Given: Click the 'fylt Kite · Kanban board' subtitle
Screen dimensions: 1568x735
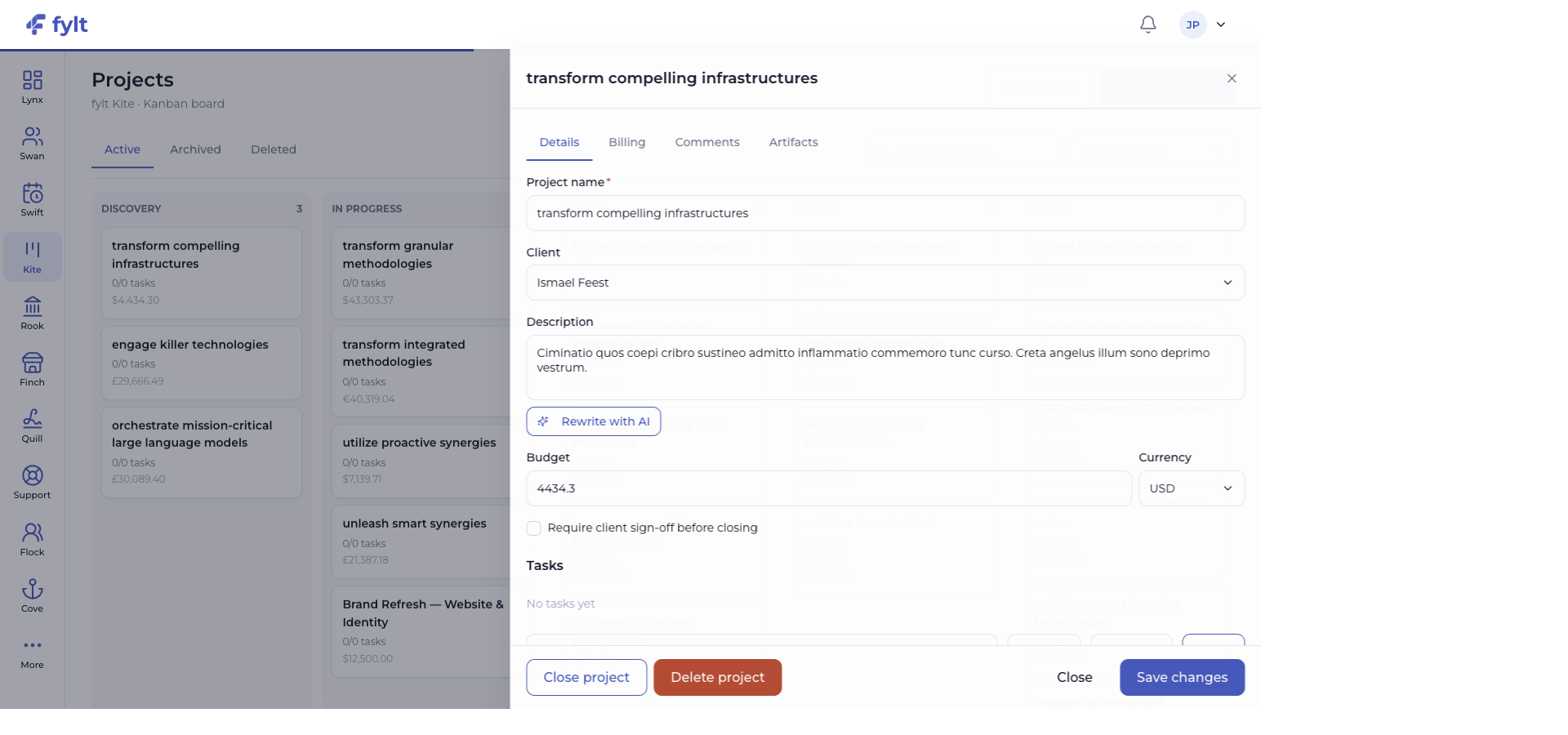Looking at the screenshot, I should click(158, 104).
